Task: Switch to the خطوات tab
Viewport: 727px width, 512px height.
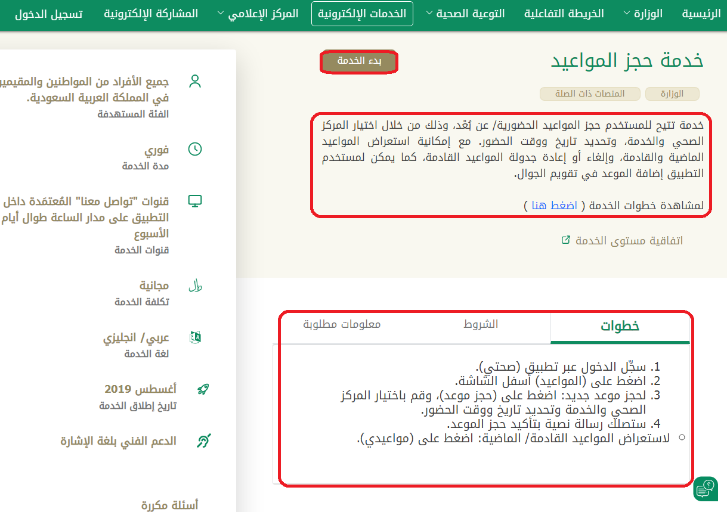Action: point(620,327)
